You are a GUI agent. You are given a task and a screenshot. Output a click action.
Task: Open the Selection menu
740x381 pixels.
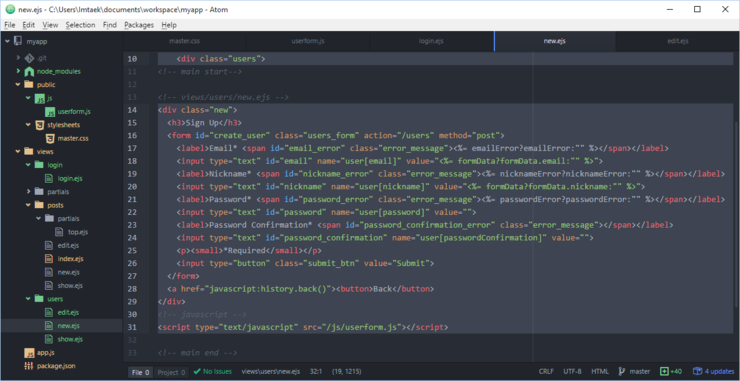click(80, 25)
